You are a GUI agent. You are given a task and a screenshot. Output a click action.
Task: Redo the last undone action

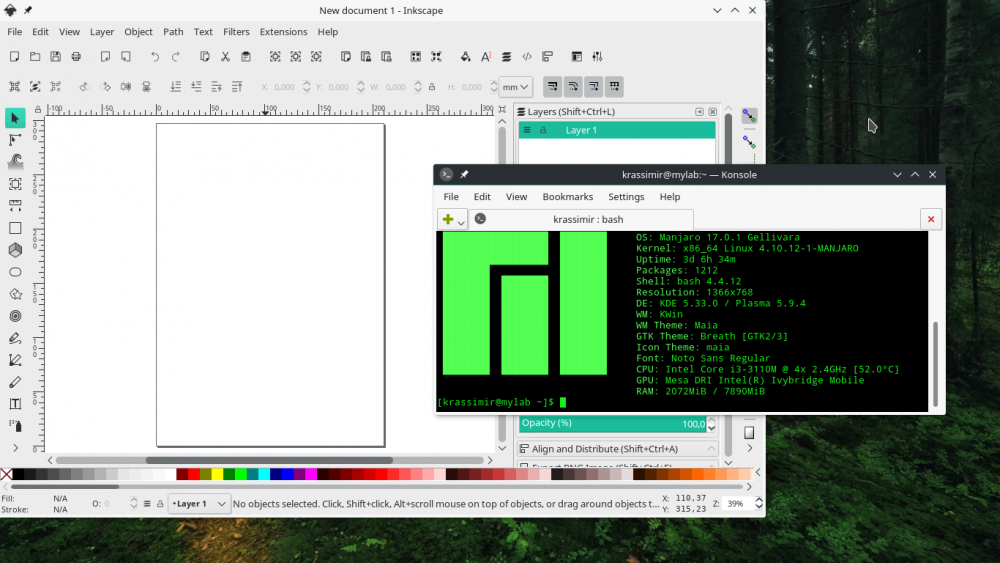(175, 57)
